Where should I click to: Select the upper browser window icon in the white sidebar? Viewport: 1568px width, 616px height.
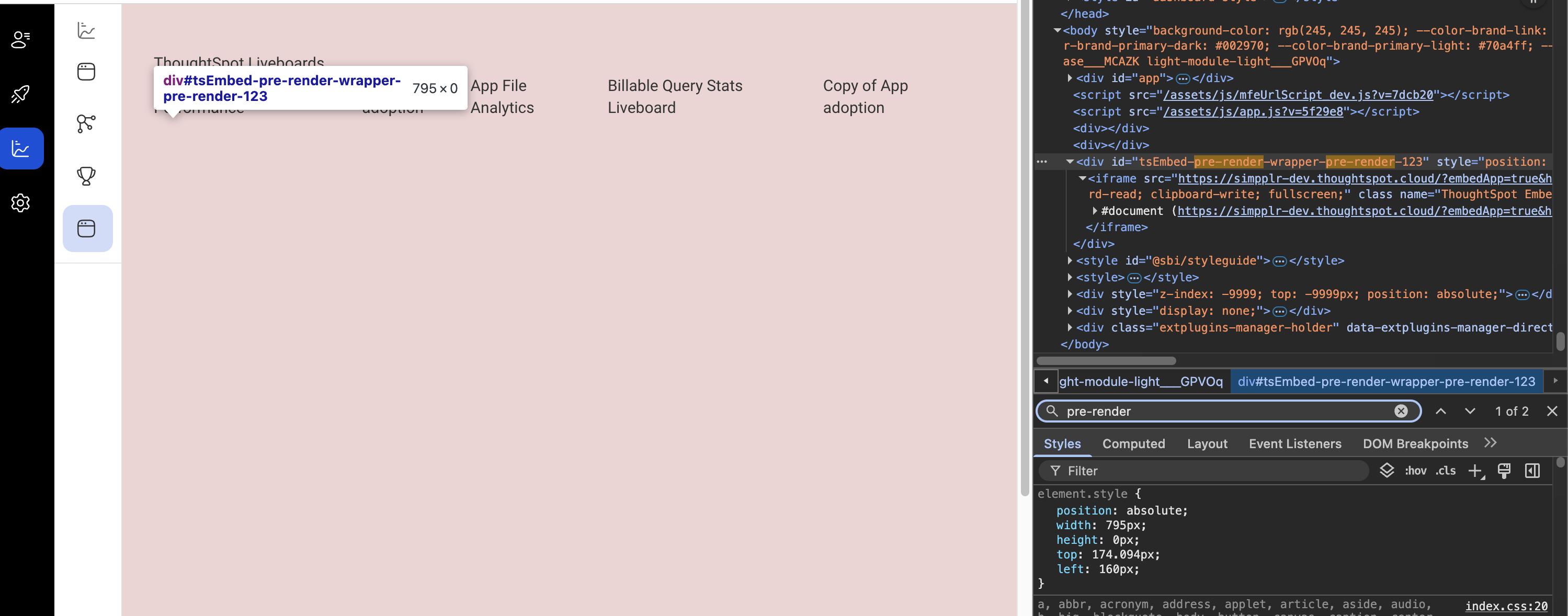tap(86, 71)
